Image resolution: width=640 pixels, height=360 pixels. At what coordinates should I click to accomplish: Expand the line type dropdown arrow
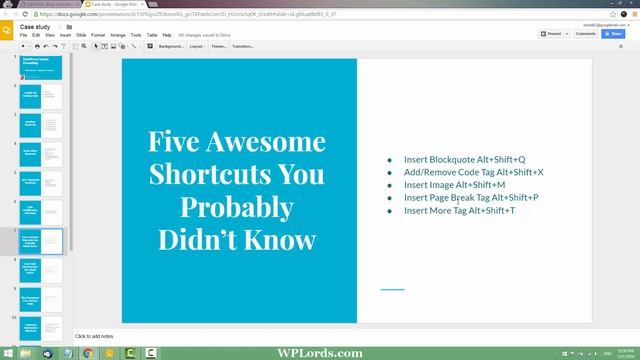coord(140,47)
